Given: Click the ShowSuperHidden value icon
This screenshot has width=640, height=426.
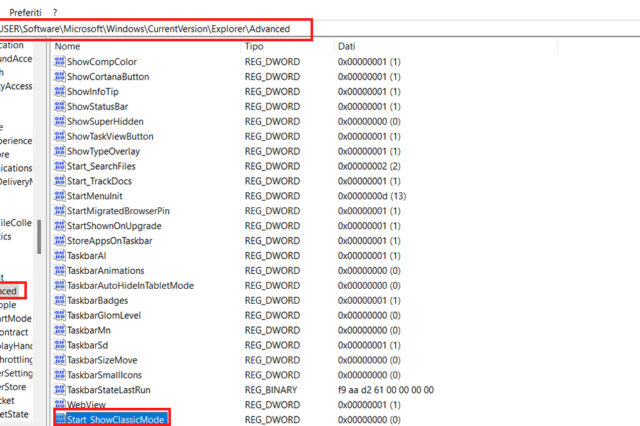Looking at the screenshot, I should click(x=60, y=121).
